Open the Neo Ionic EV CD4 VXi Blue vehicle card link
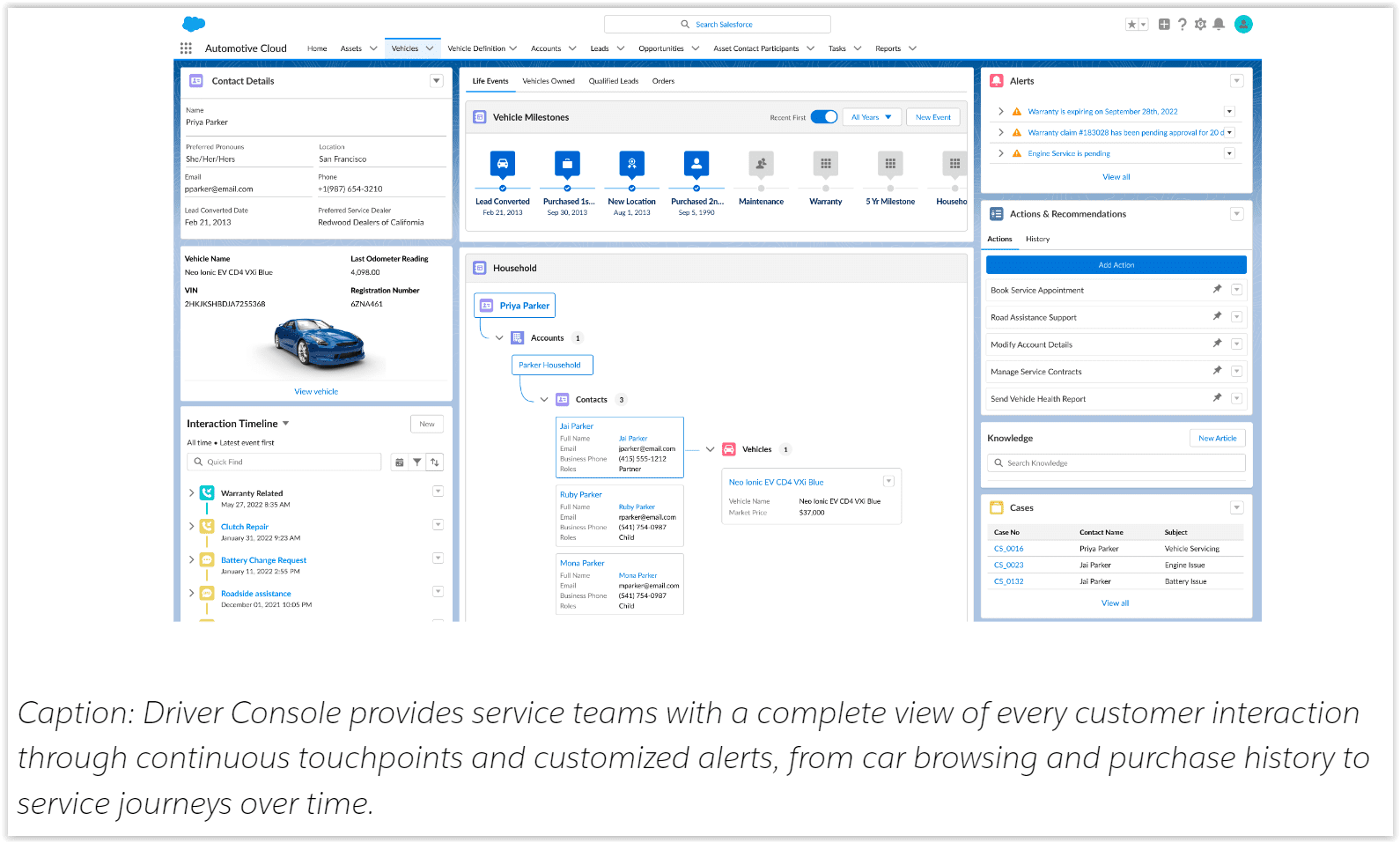The height and width of the screenshot is (843, 1400). click(x=776, y=483)
